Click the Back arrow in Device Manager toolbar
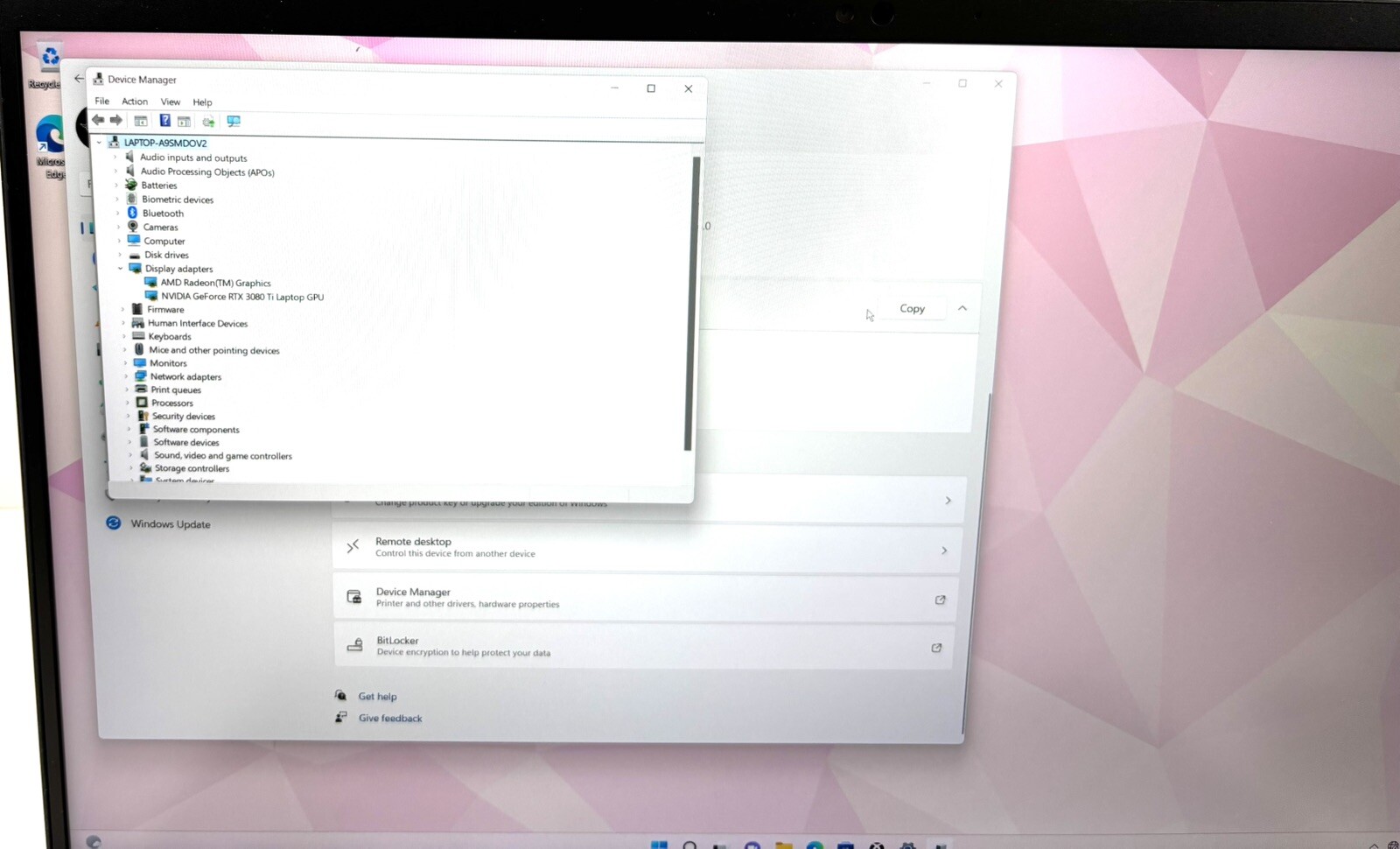 (98, 120)
